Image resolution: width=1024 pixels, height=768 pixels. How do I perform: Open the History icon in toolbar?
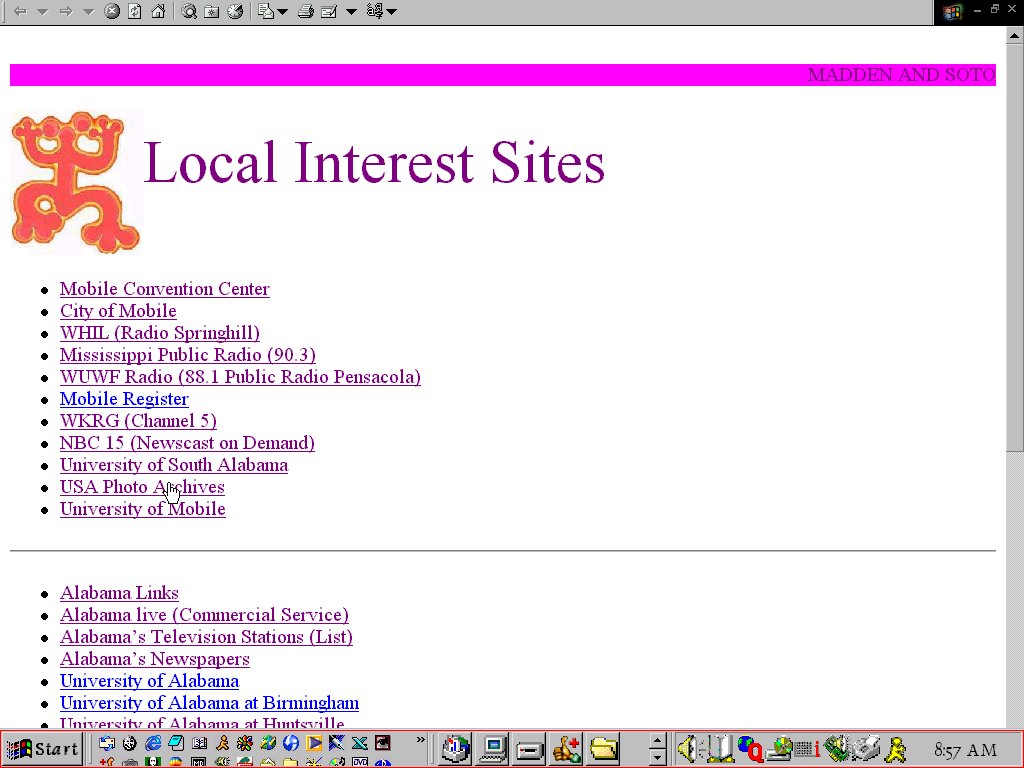pos(234,12)
